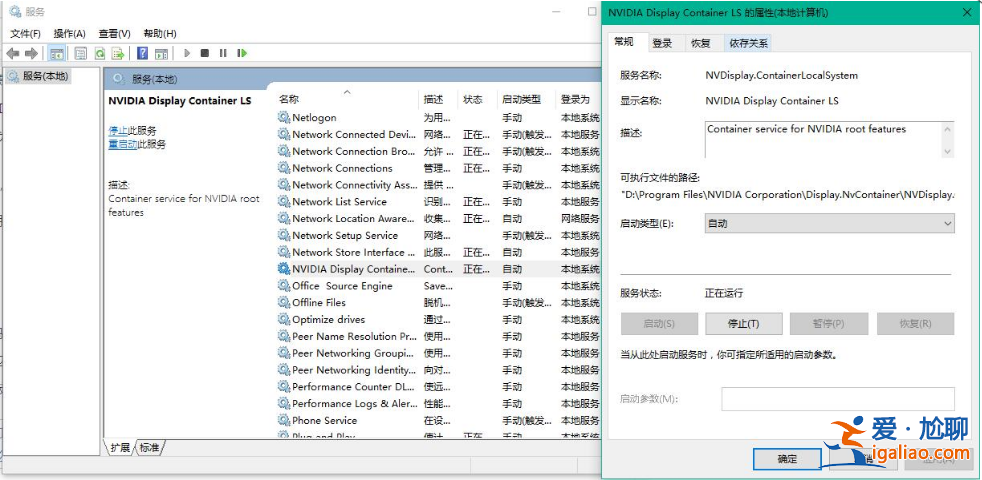This screenshot has height=480, width=982.
Task: Click the 恢复(R) button
Action: click(x=916, y=324)
